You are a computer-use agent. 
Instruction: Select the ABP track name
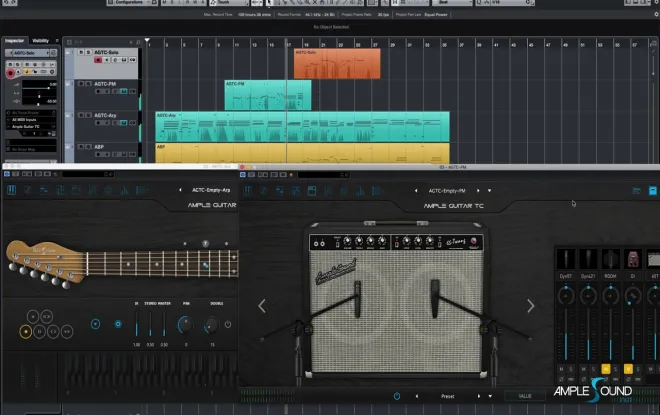tap(99, 147)
